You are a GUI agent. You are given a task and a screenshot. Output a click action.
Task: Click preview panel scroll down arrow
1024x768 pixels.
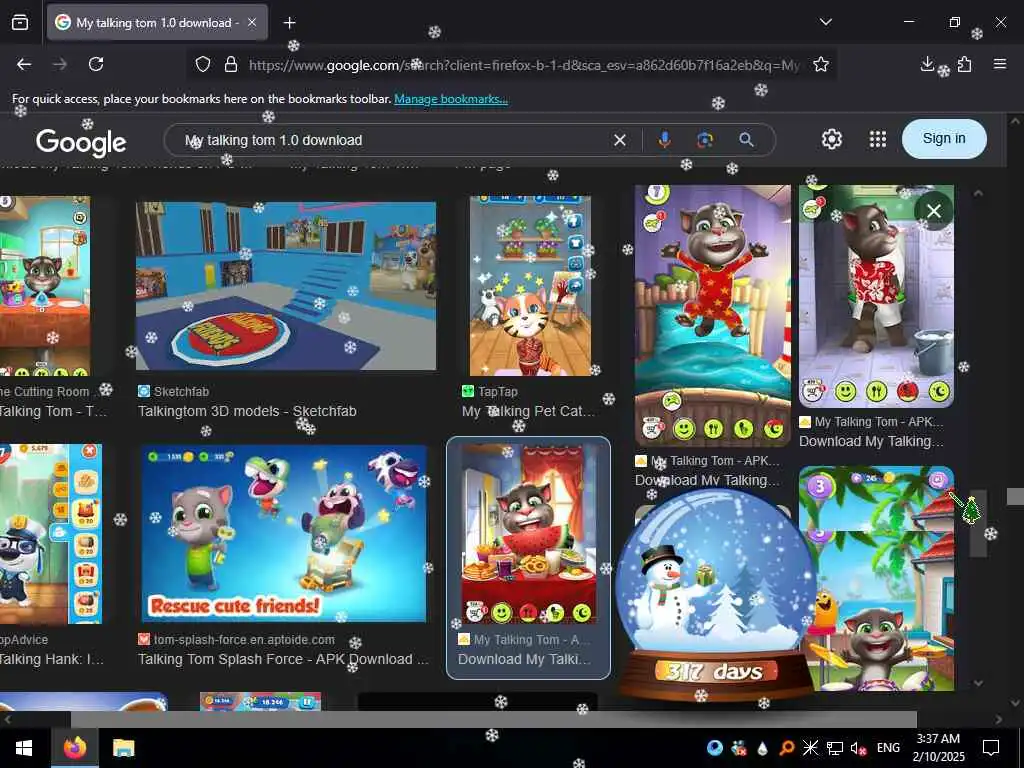(x=978, y=683)
